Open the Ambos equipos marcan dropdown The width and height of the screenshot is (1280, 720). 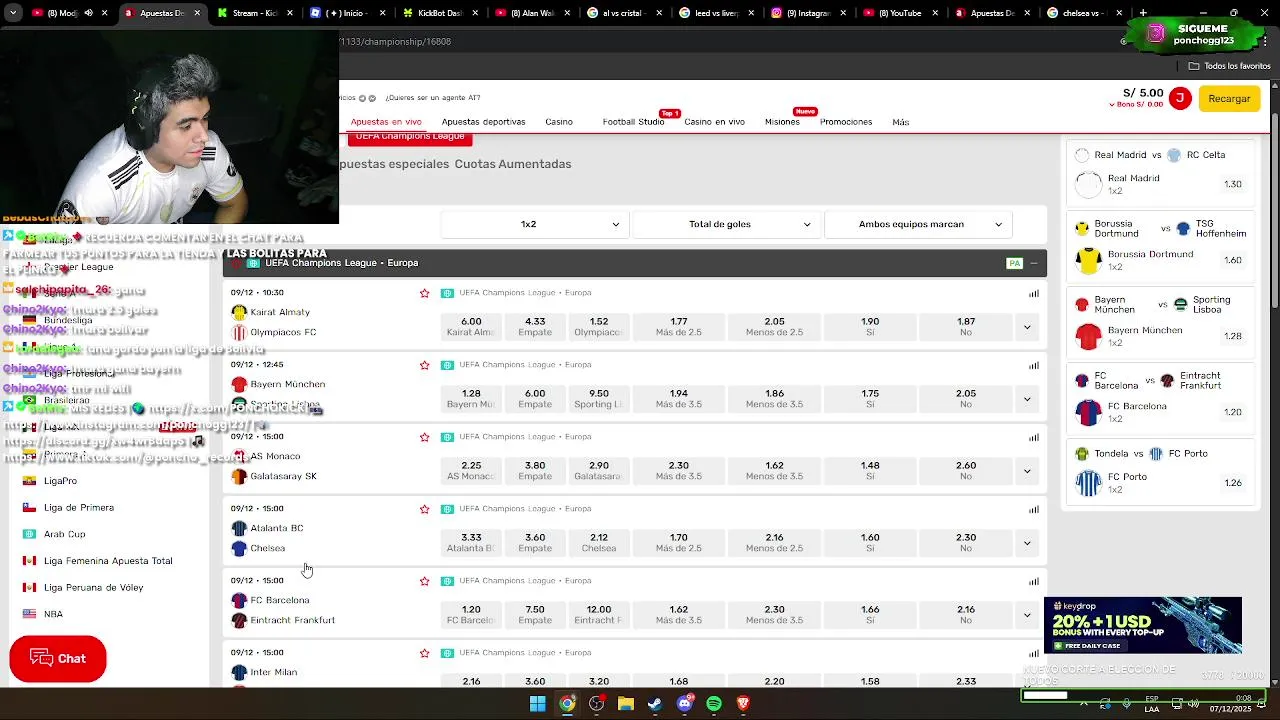tap(918, 224)
